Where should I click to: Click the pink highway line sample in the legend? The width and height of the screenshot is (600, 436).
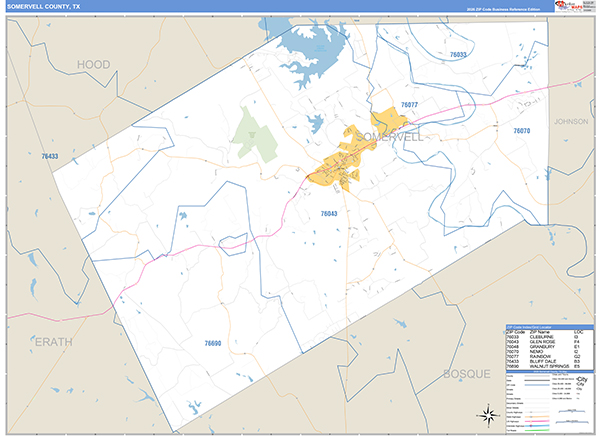coord(536,421)
